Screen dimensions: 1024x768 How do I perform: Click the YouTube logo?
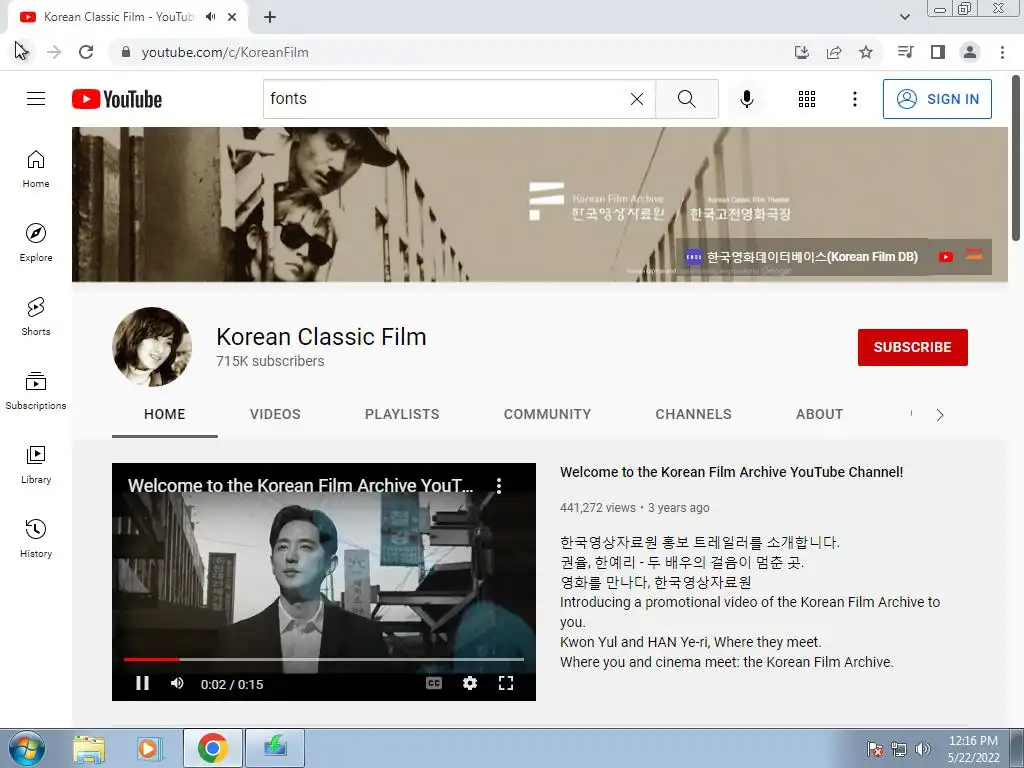pyautogui.click(x=117, y=99)
